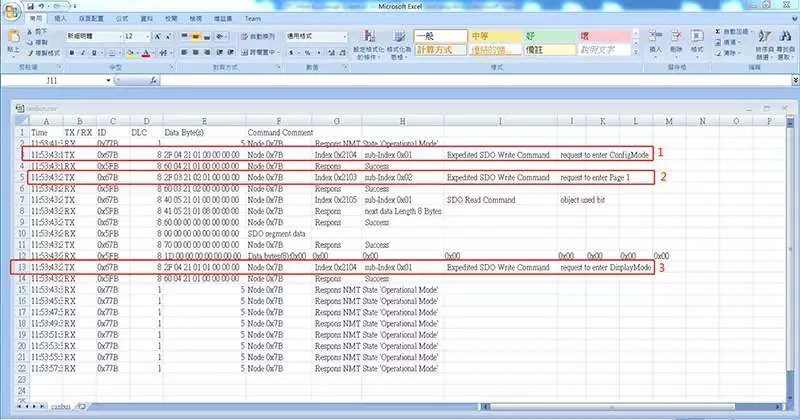Click the Save icon in quick access toolbar
Viewport: 800px width, 420px height.
31,5
